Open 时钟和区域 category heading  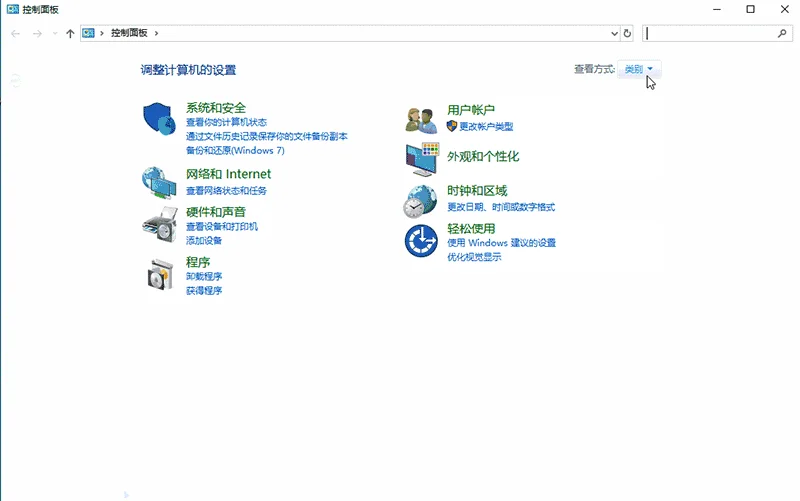(477, 190)
